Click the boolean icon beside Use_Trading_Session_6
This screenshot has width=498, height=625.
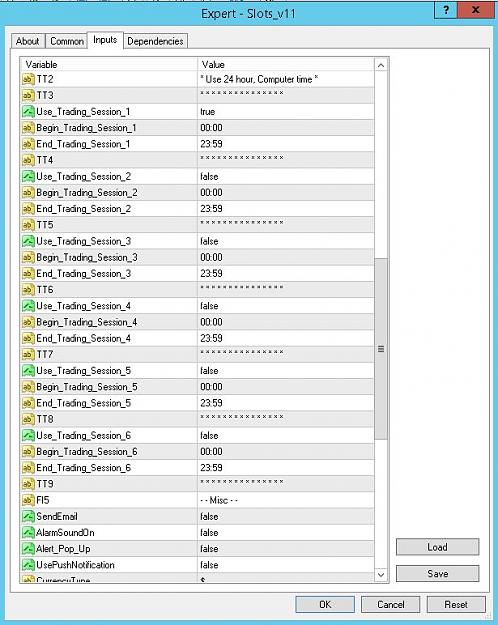pos(28,435)
